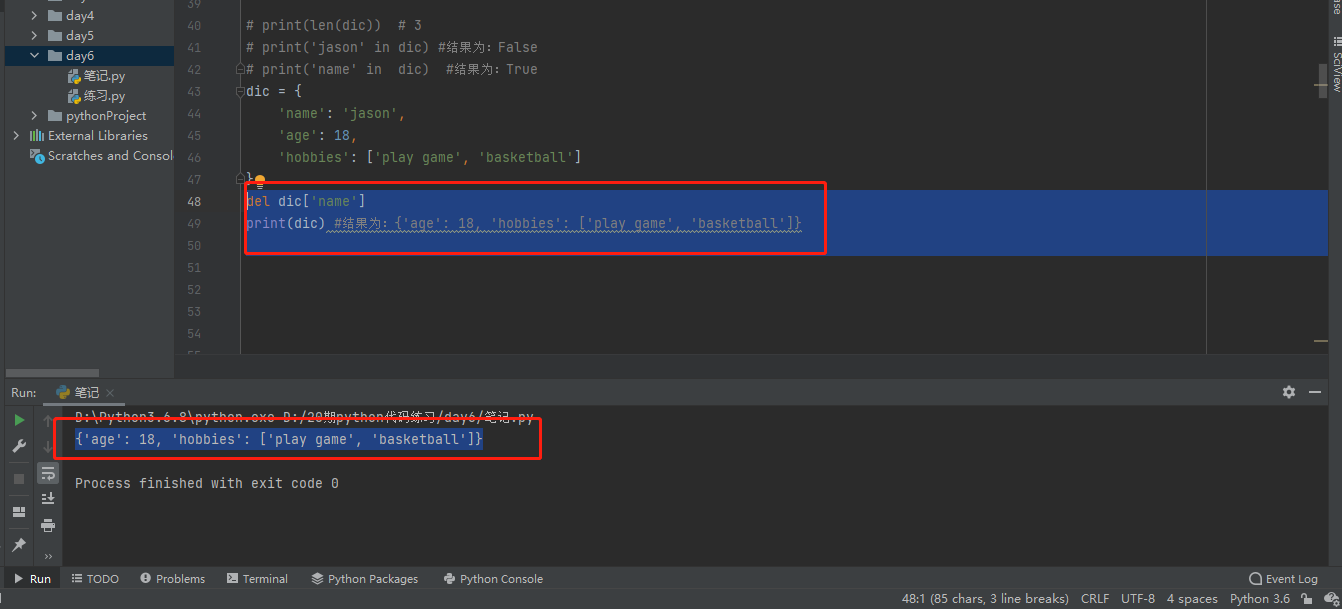Toggle soft-wrap in Run console

pyautogui.click(x=48, y=473)
